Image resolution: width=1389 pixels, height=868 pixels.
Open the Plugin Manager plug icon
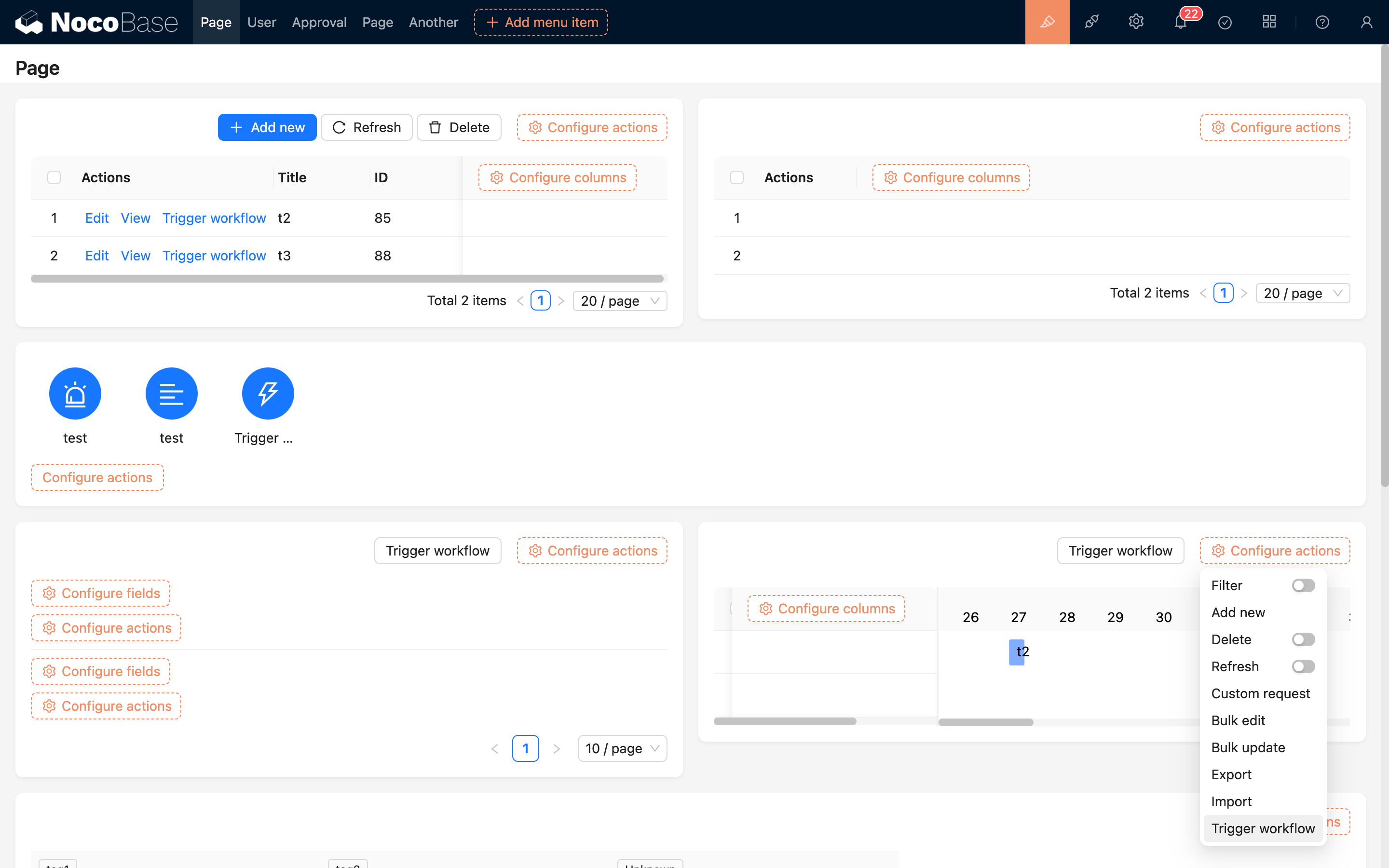[x=1091, y=22]
